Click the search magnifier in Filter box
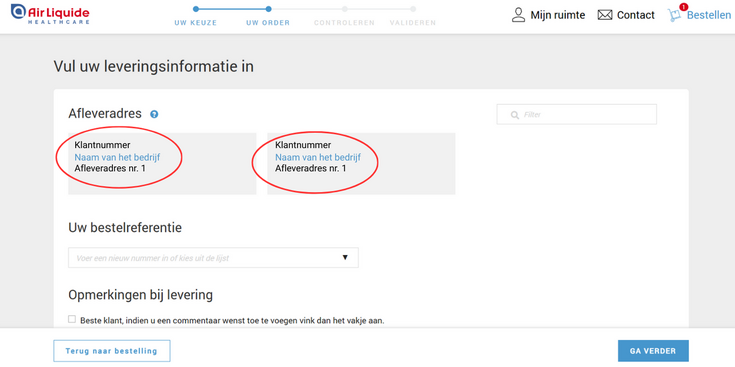The height and width of the screenshot is (367, 735). tap(515, 115)
